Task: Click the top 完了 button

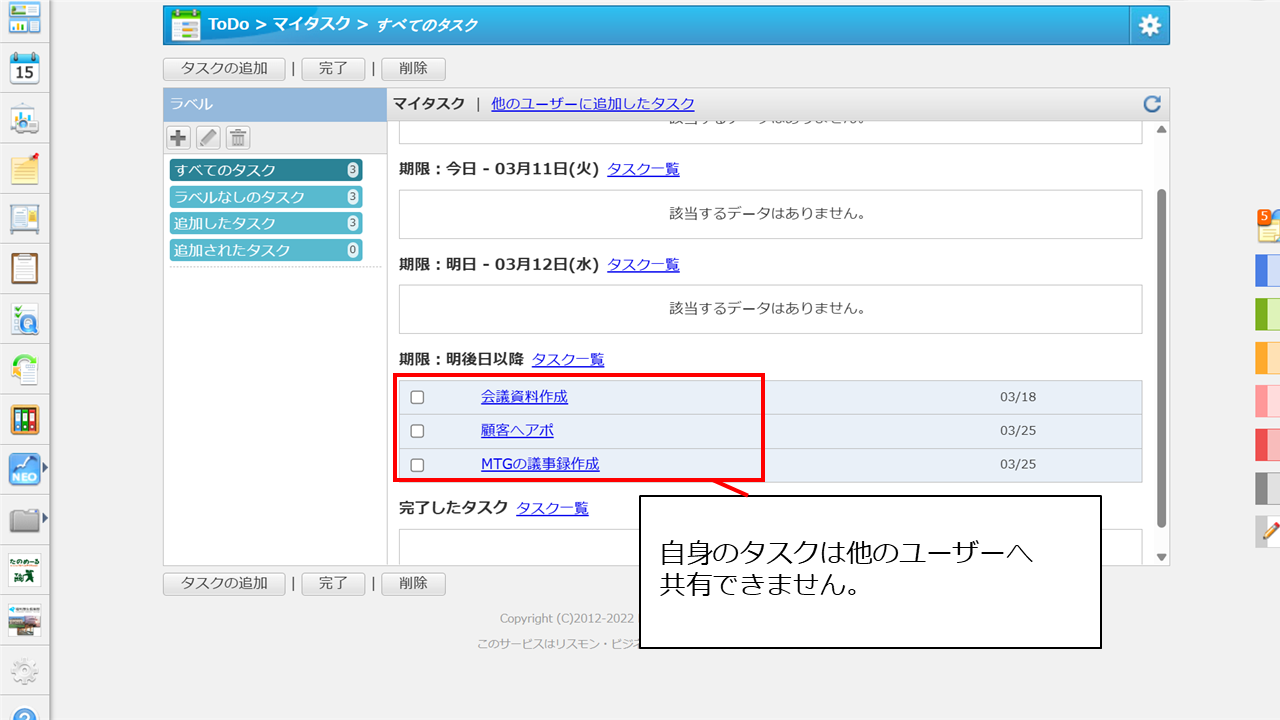Action: click(x=333, y=69)
